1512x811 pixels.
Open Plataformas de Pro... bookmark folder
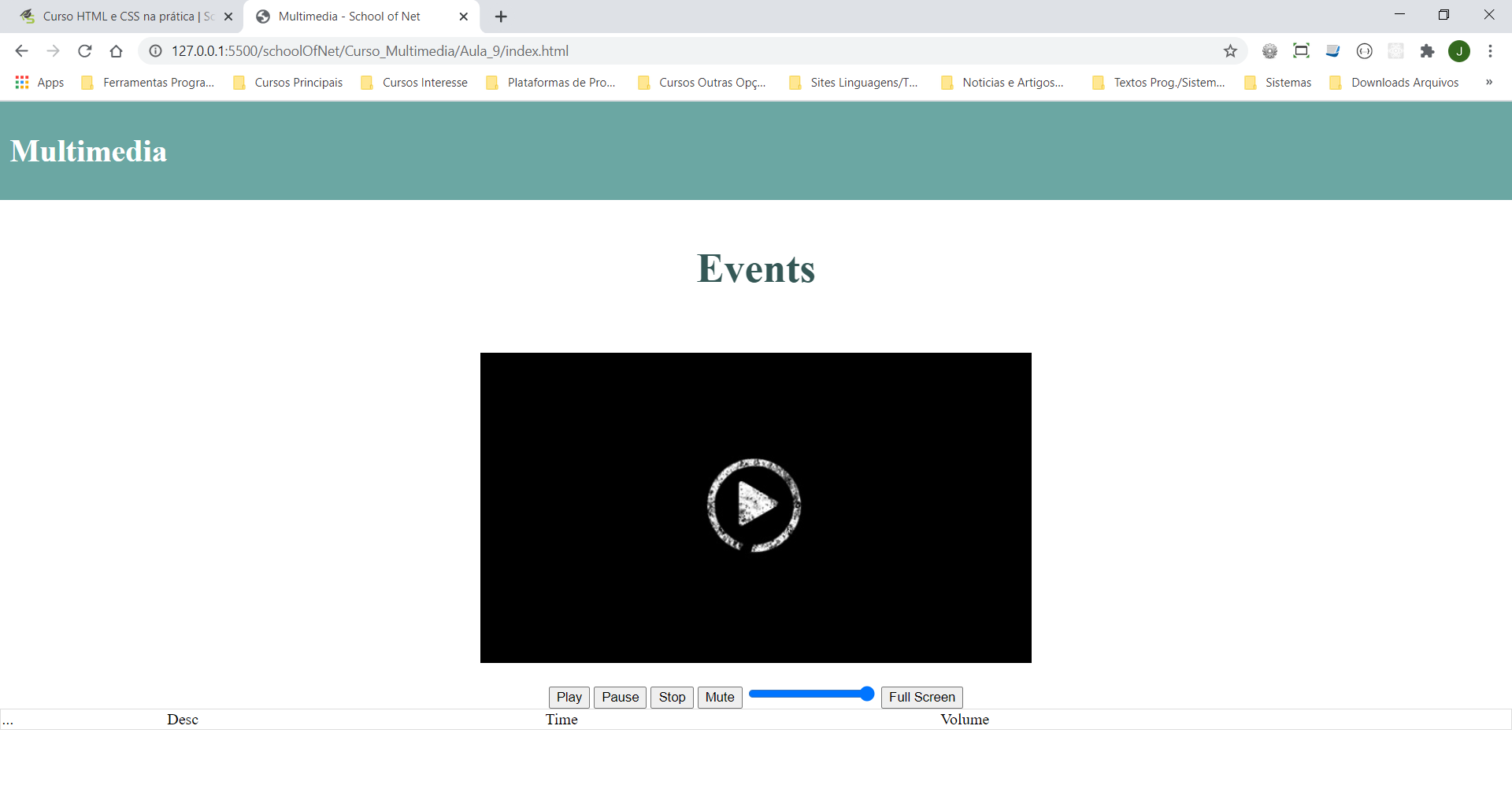click(x=551, y=83)
